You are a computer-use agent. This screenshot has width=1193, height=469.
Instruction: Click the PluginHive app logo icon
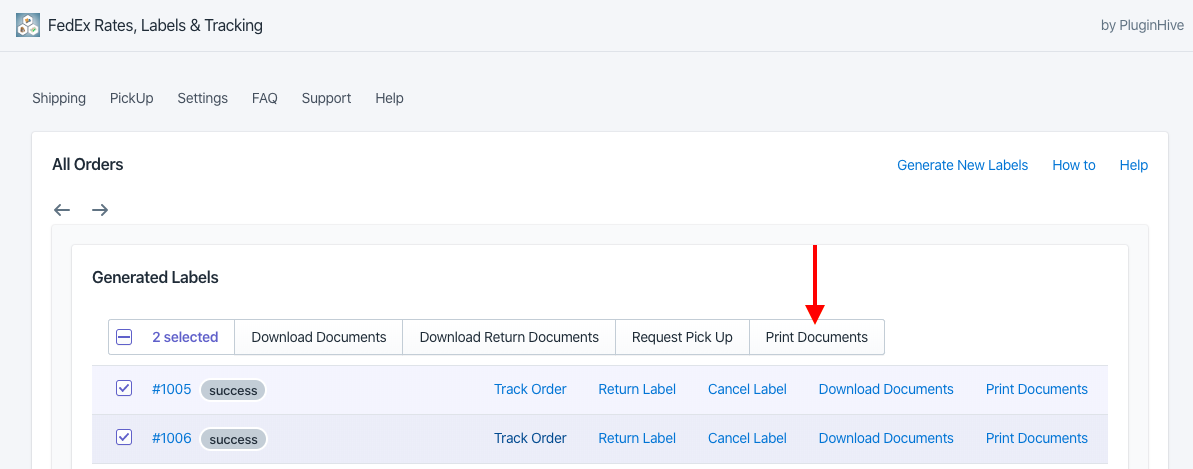pyautogui.click(x=28, y=25)
